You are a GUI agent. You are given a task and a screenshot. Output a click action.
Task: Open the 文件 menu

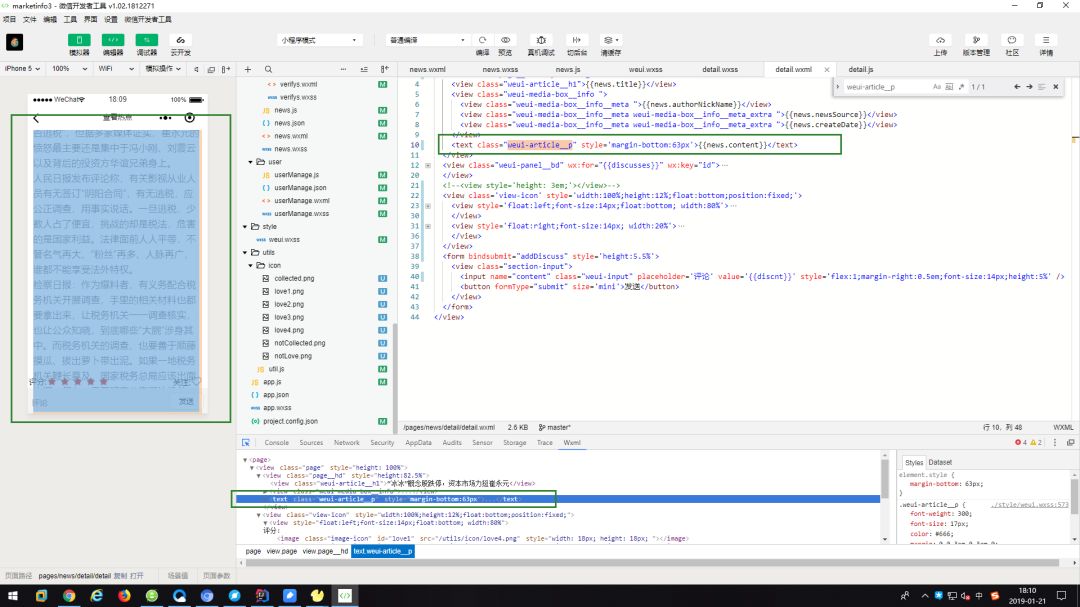click(x=30, y=19)
